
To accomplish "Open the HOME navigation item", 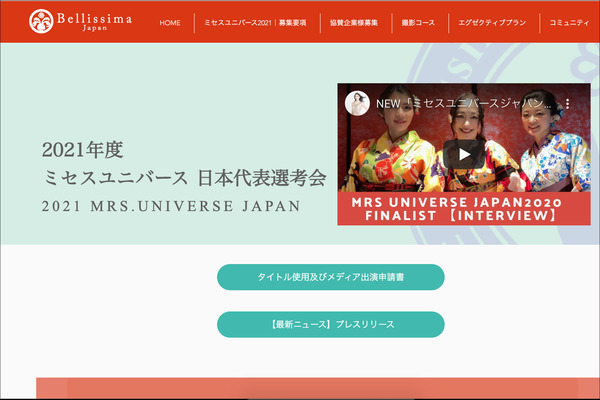I will [170, 22].
